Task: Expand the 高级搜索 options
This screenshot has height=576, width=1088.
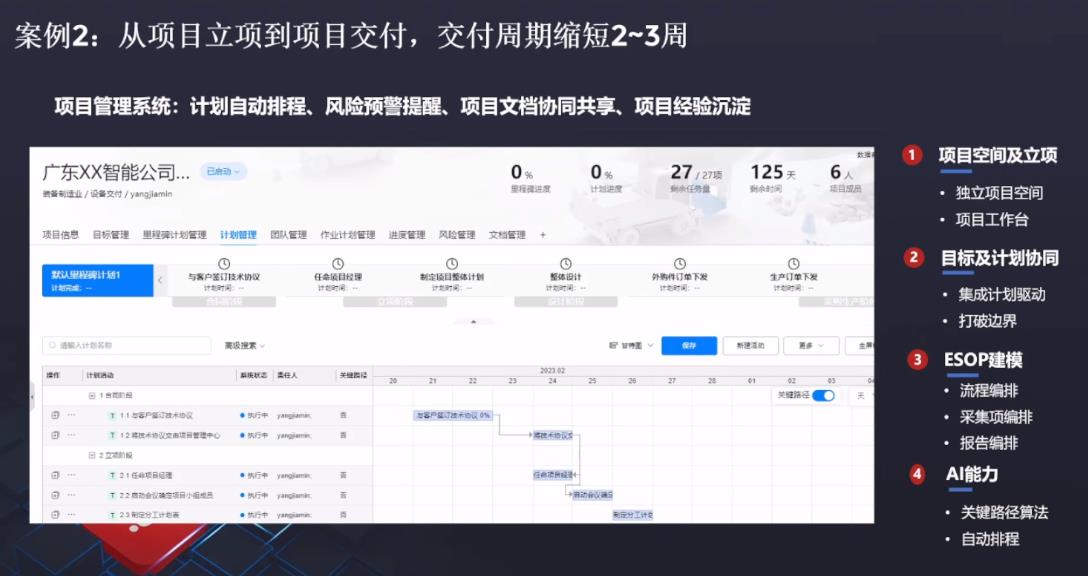Action: 244,345
